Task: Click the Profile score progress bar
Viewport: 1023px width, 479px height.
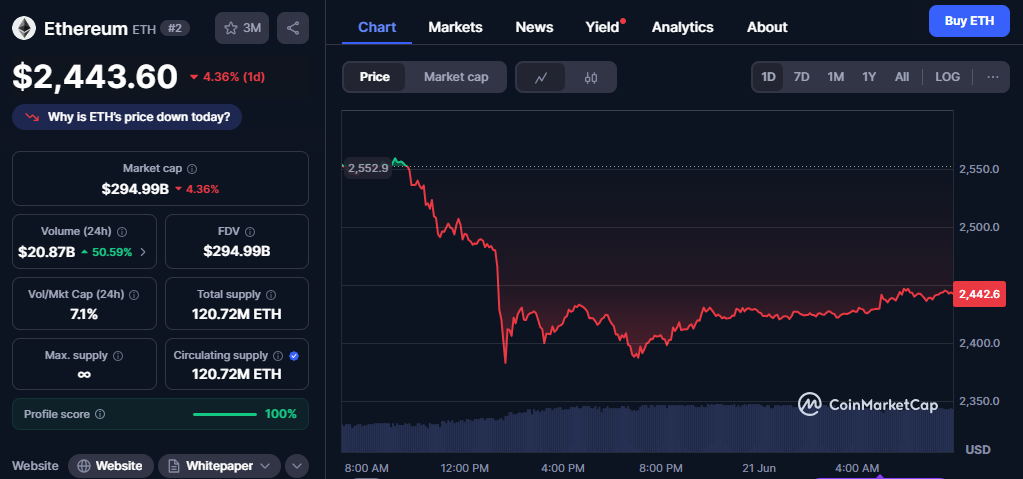Action: tap(225, 414)
